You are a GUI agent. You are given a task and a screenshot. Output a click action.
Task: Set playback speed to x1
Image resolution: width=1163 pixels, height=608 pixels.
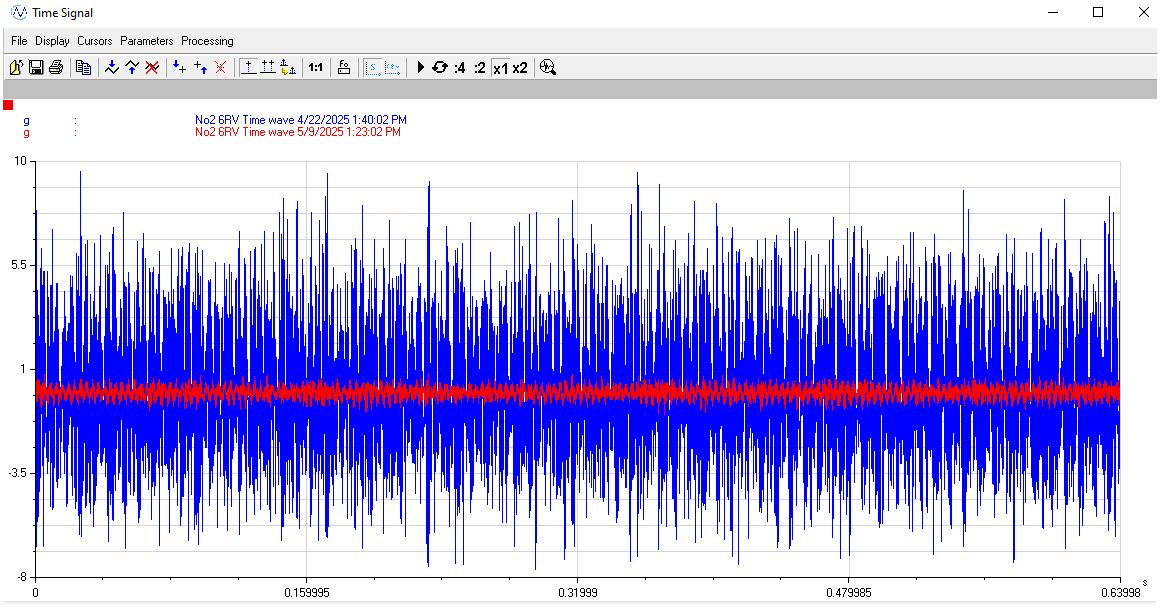pos(501,67)
